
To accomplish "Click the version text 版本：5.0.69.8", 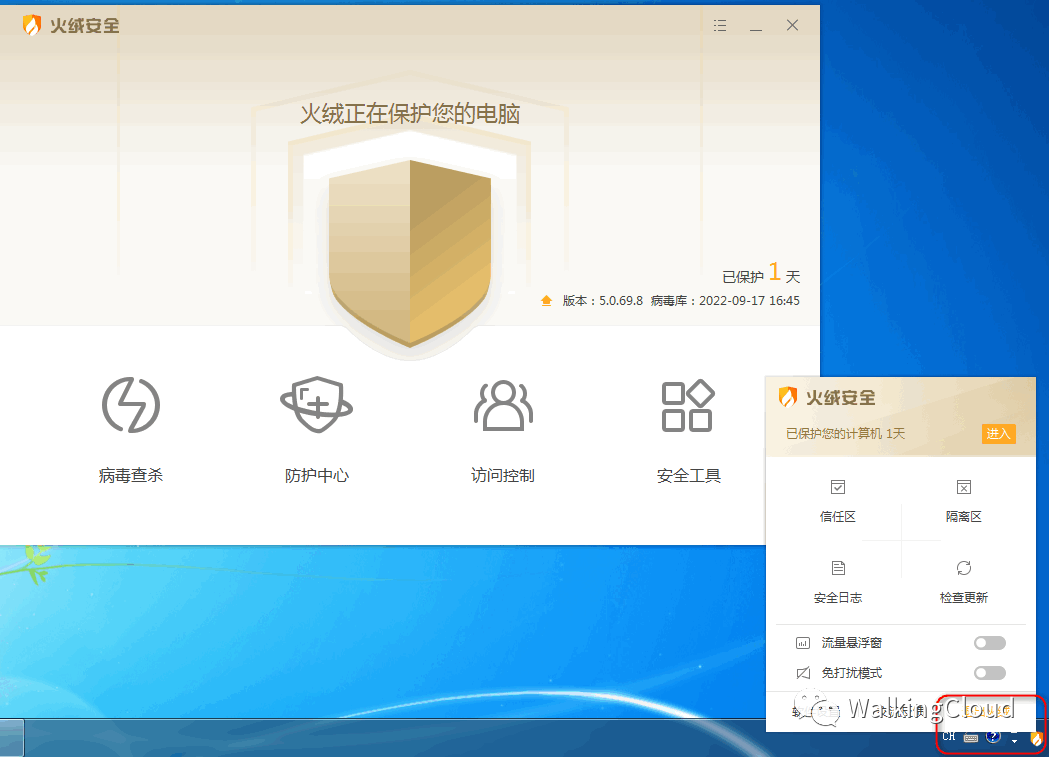I will tap(602, 301).
